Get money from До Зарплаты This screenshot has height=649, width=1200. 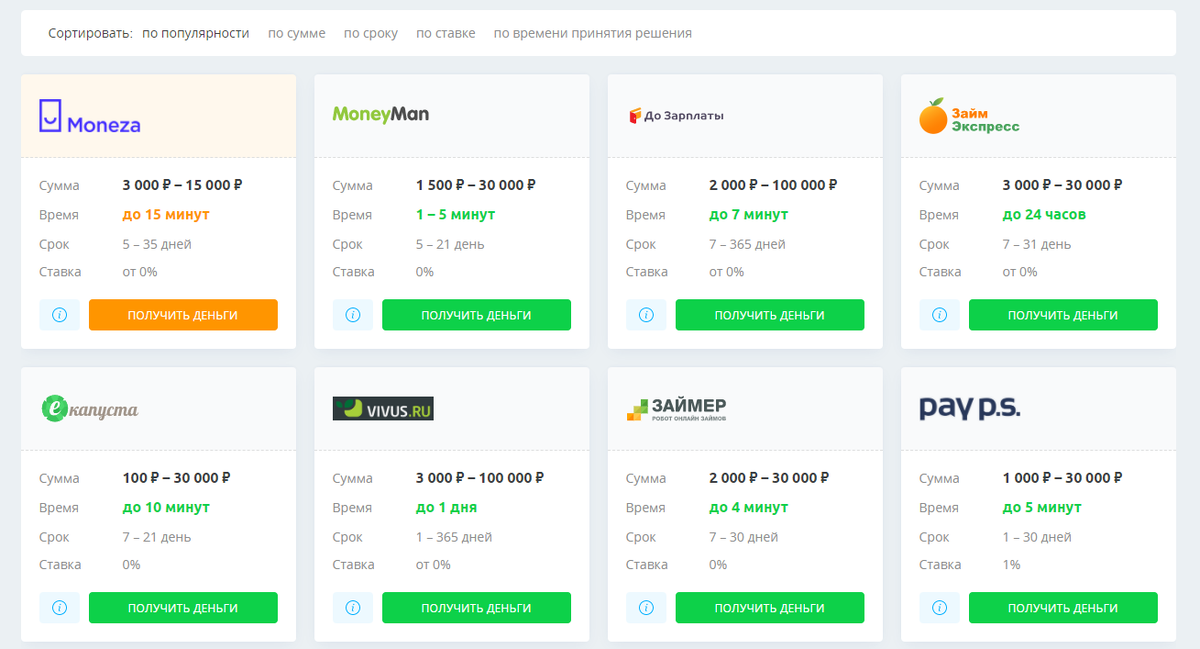(x=770, y=315)
